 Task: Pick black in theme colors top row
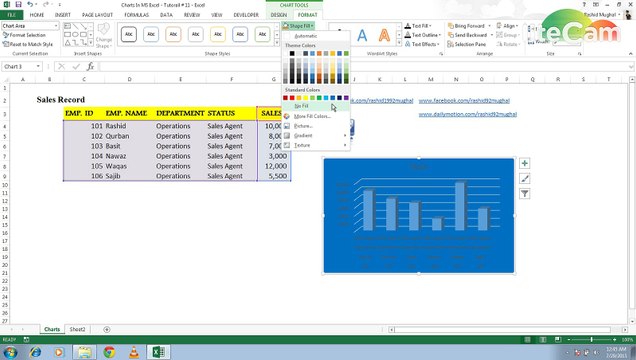(292, 54)
